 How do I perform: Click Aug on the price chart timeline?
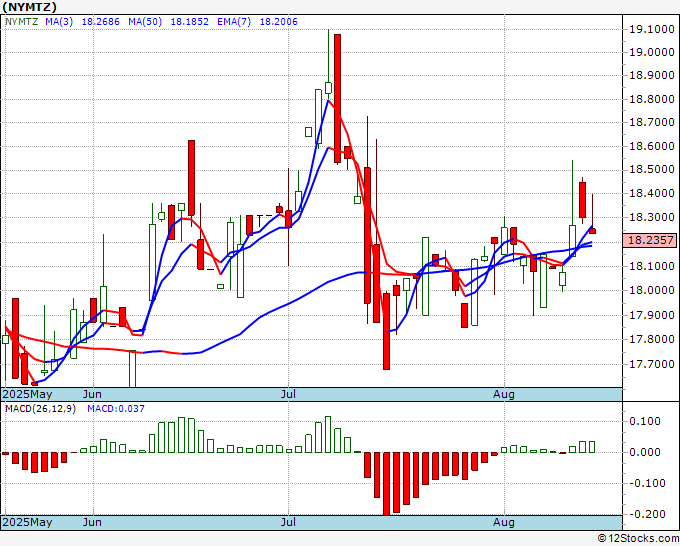(x=504, y=394)
